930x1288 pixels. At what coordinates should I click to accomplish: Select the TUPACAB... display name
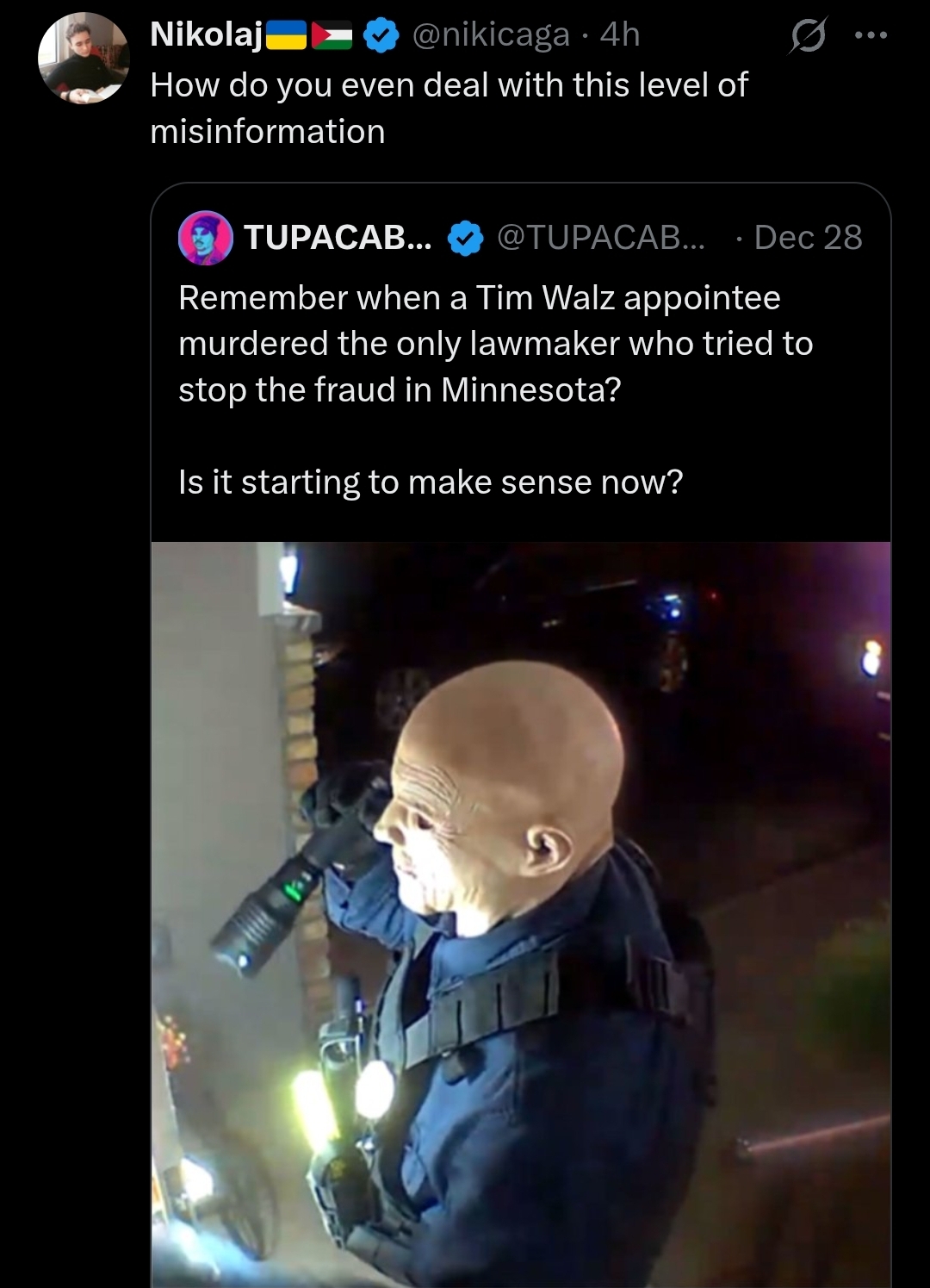[338, 237]
